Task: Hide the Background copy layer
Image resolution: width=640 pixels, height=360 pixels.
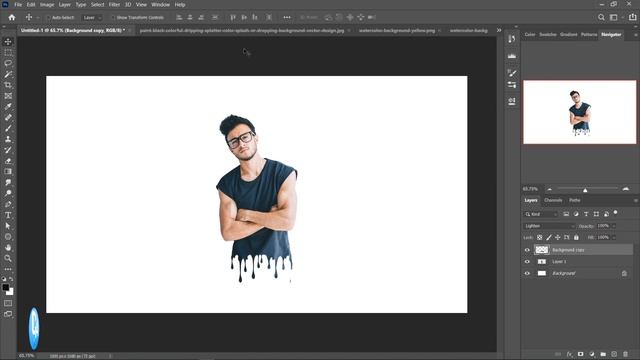Action: [527, 250]
